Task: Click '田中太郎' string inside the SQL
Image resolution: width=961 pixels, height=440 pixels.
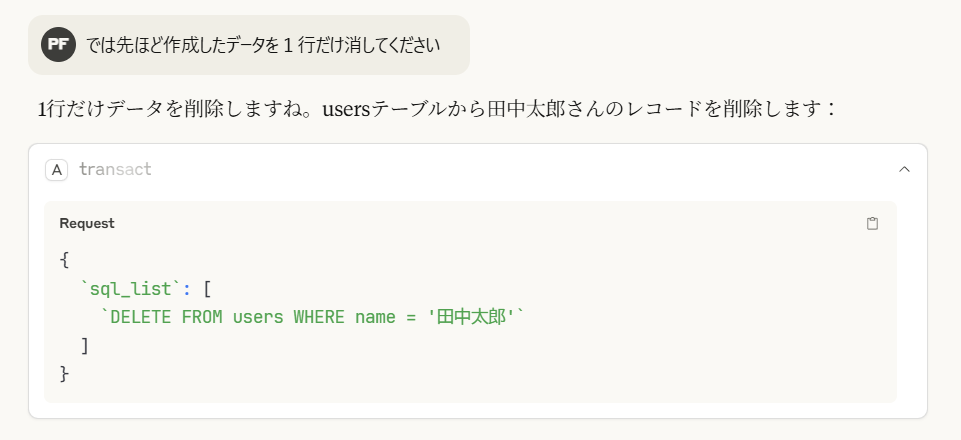Action: [x=471, y=317]
